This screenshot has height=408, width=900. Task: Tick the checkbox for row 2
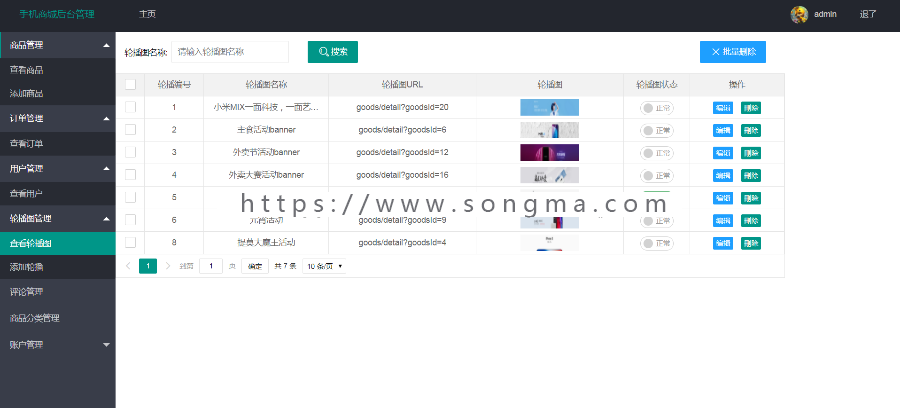[x=130, y=129]
